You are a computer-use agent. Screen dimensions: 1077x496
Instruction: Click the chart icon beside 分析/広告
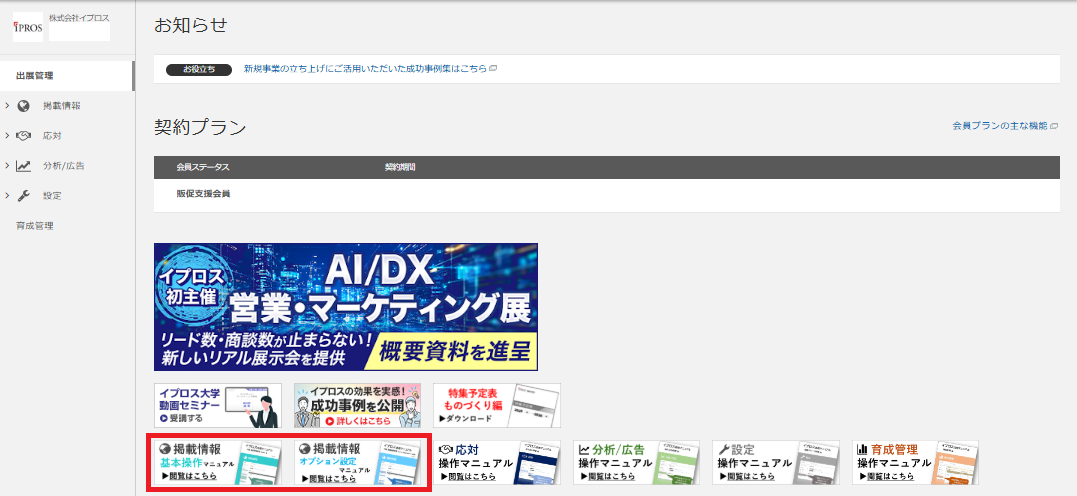[24, 165]
